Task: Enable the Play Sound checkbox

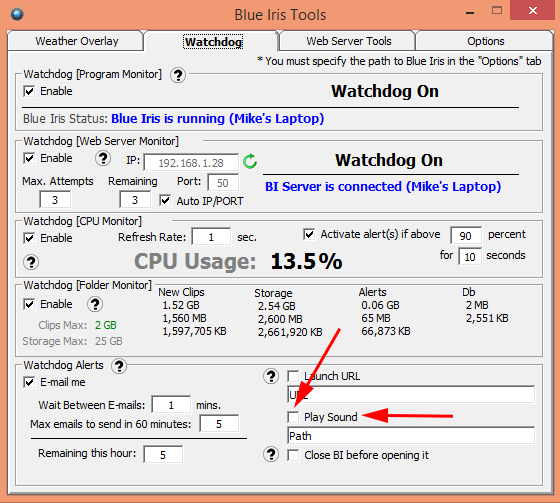Action: click(293, 417)
